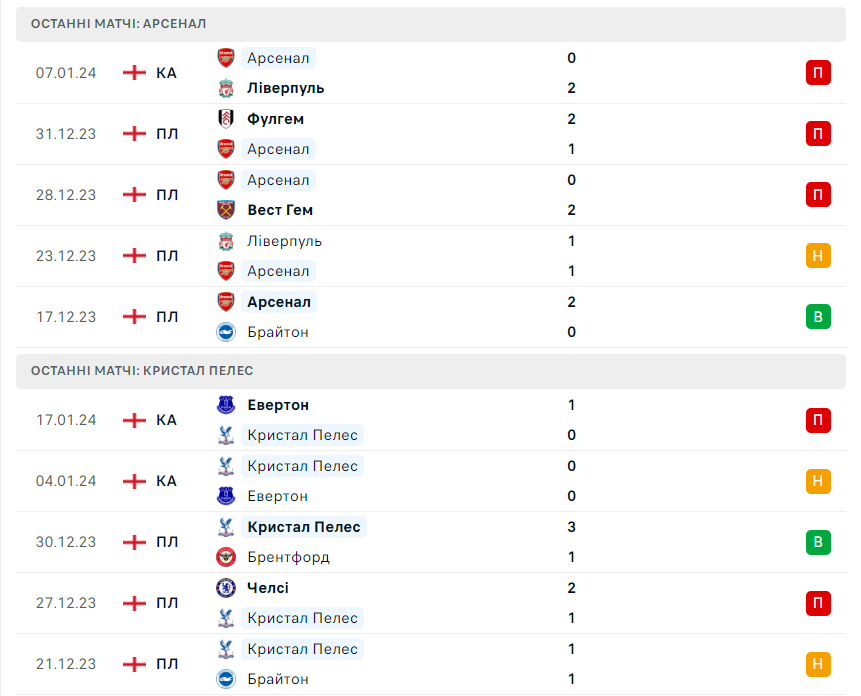Click Fulham crest in 31.12.23 match
The height and width of the screenshot is (696, 861).
click(226, 119)
